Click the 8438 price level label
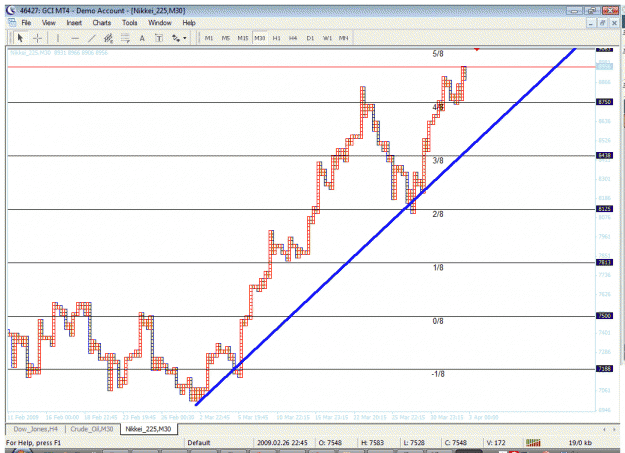Image resolution: width=625 pixels, height=453 pixels. click(x=604, y=155)
